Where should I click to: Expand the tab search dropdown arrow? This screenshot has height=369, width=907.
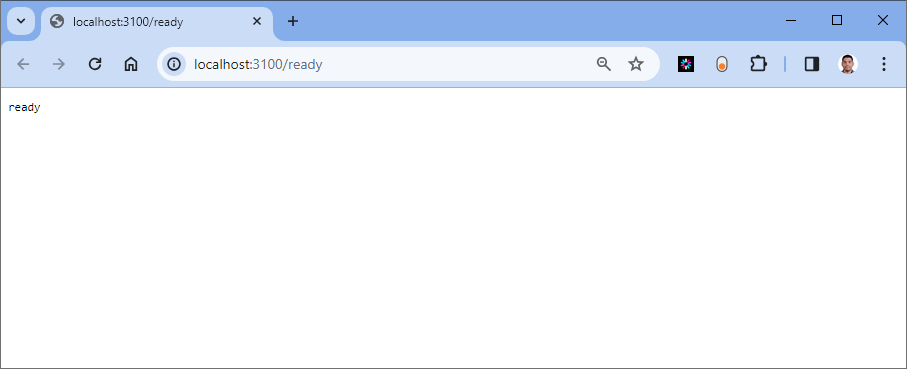point(21,21)
